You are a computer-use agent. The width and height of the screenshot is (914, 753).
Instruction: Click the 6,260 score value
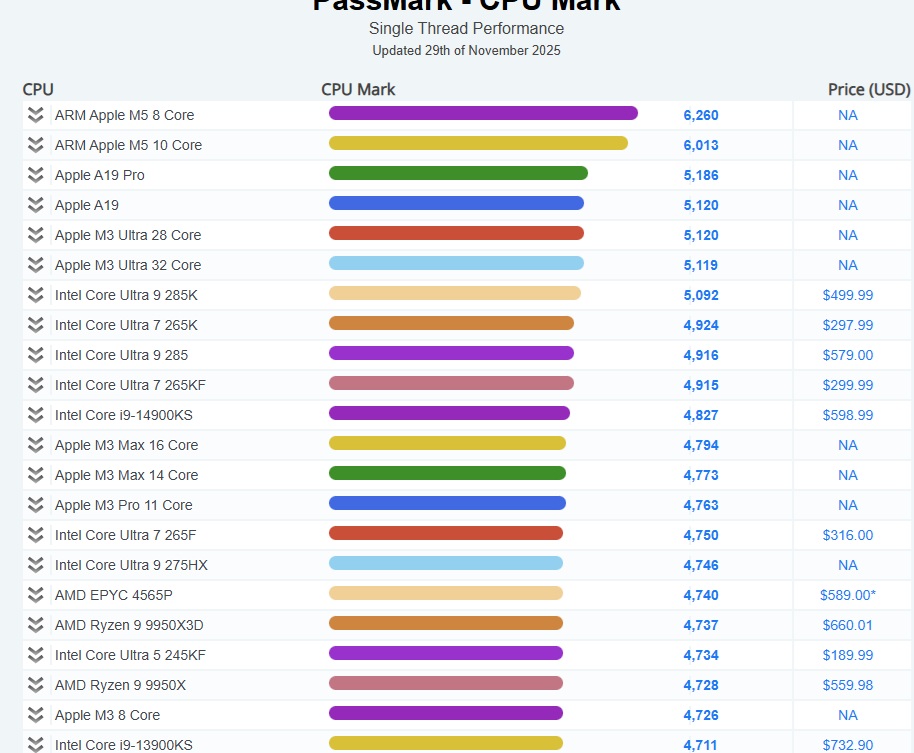(701, 115)
